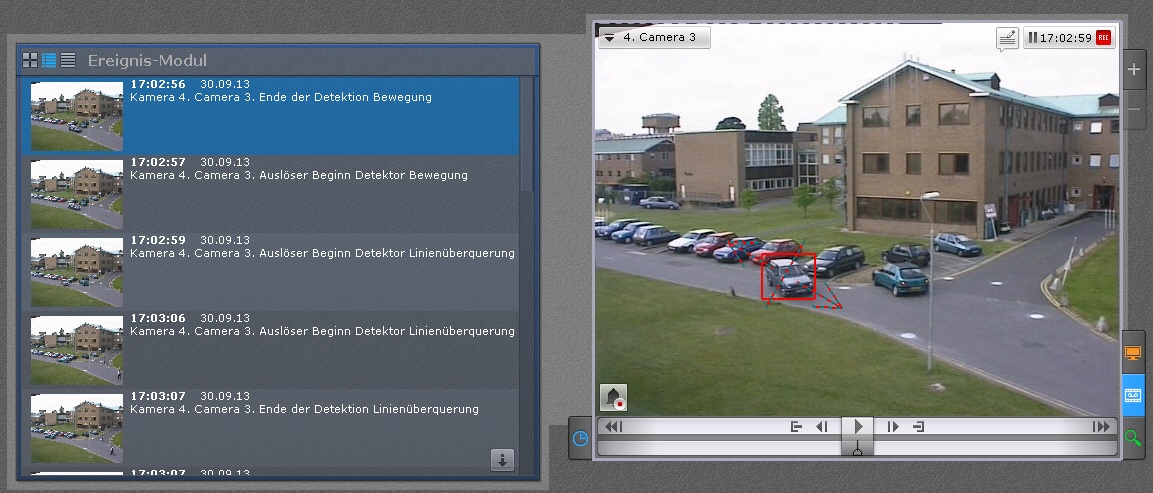
Task: Select 17:02:59 Linienüberquerung event
Action: (x=271, y=272)
